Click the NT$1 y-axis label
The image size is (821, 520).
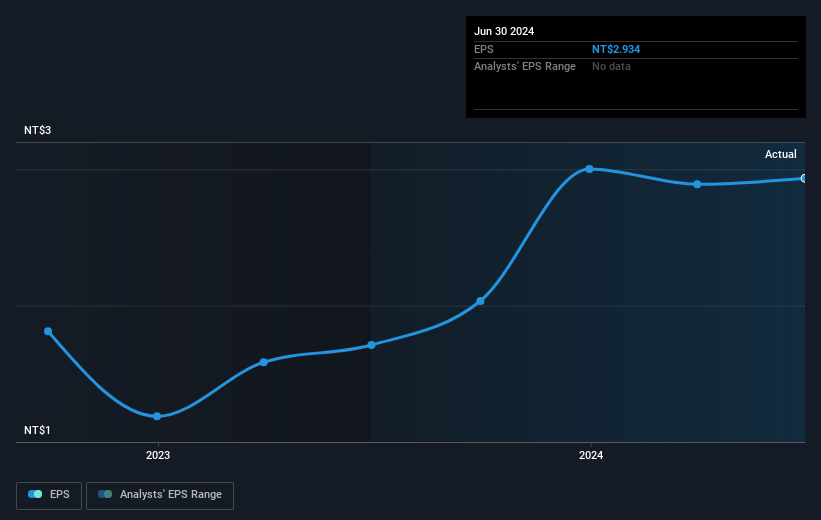tap(37, 430)
